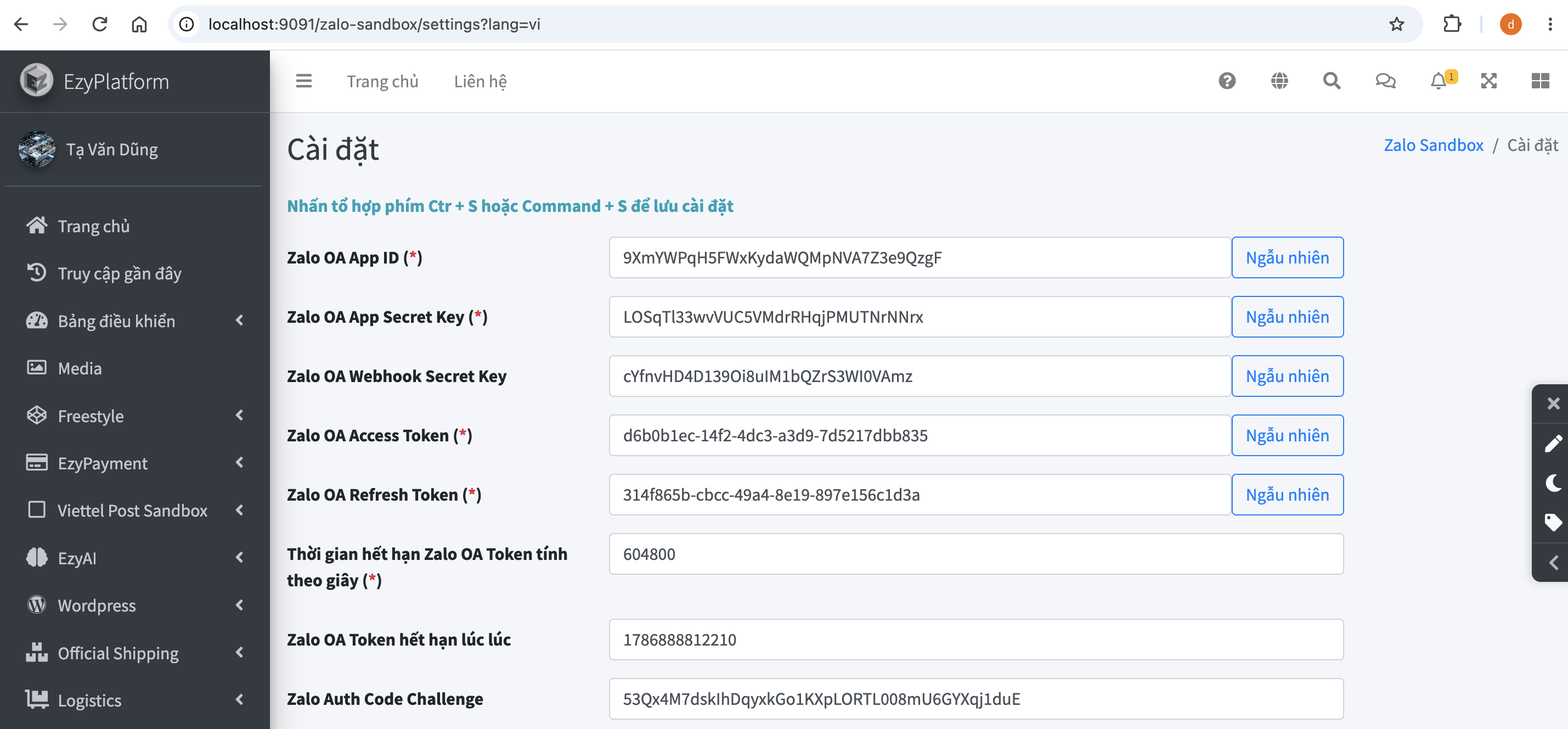Focus the Zalo OA Webhook Secret Key field
The image size is (1568, 729).
921,376
